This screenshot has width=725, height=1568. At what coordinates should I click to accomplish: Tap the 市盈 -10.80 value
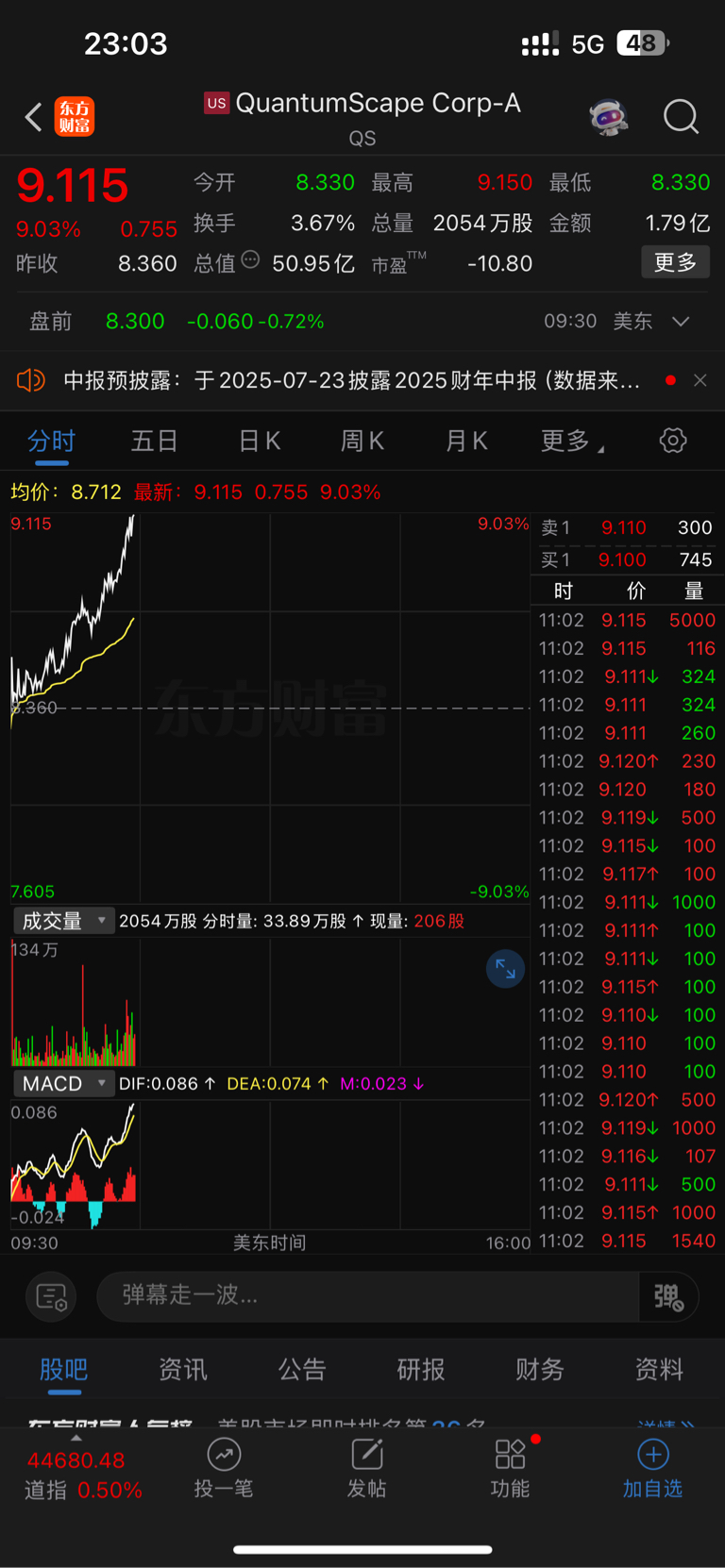499,263
